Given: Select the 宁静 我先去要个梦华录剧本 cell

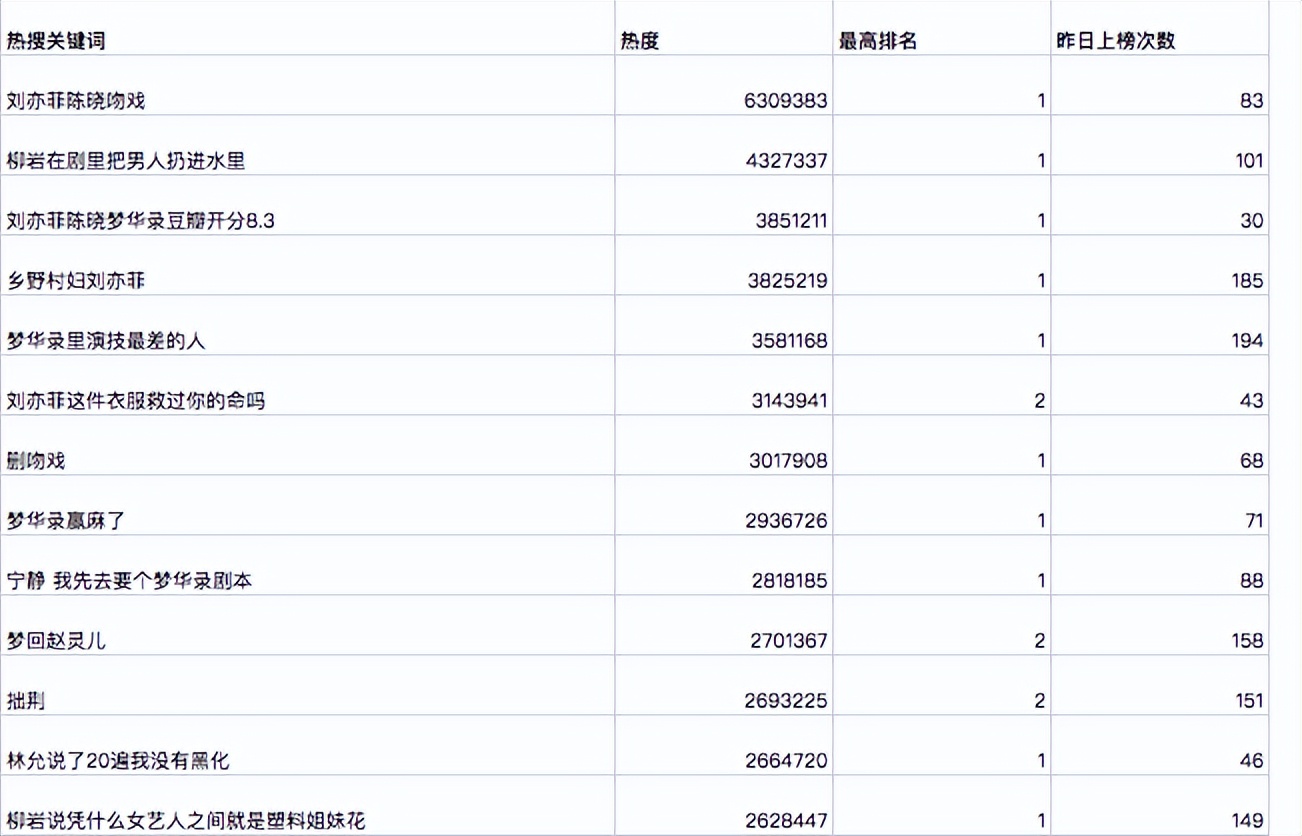Looking at the screenshot, I should [x=129, y=581].
